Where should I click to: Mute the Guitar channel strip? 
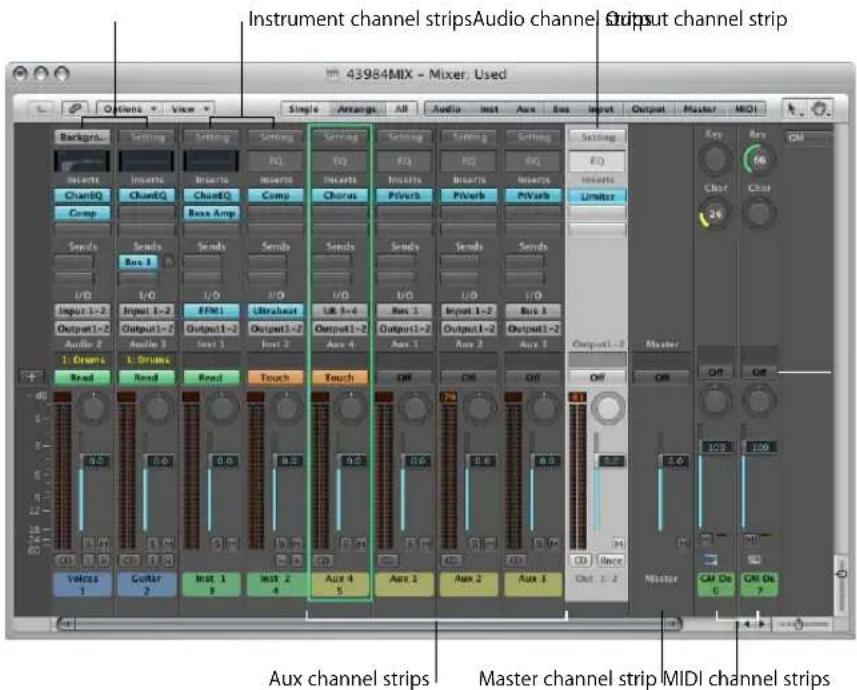pos(168,543)
